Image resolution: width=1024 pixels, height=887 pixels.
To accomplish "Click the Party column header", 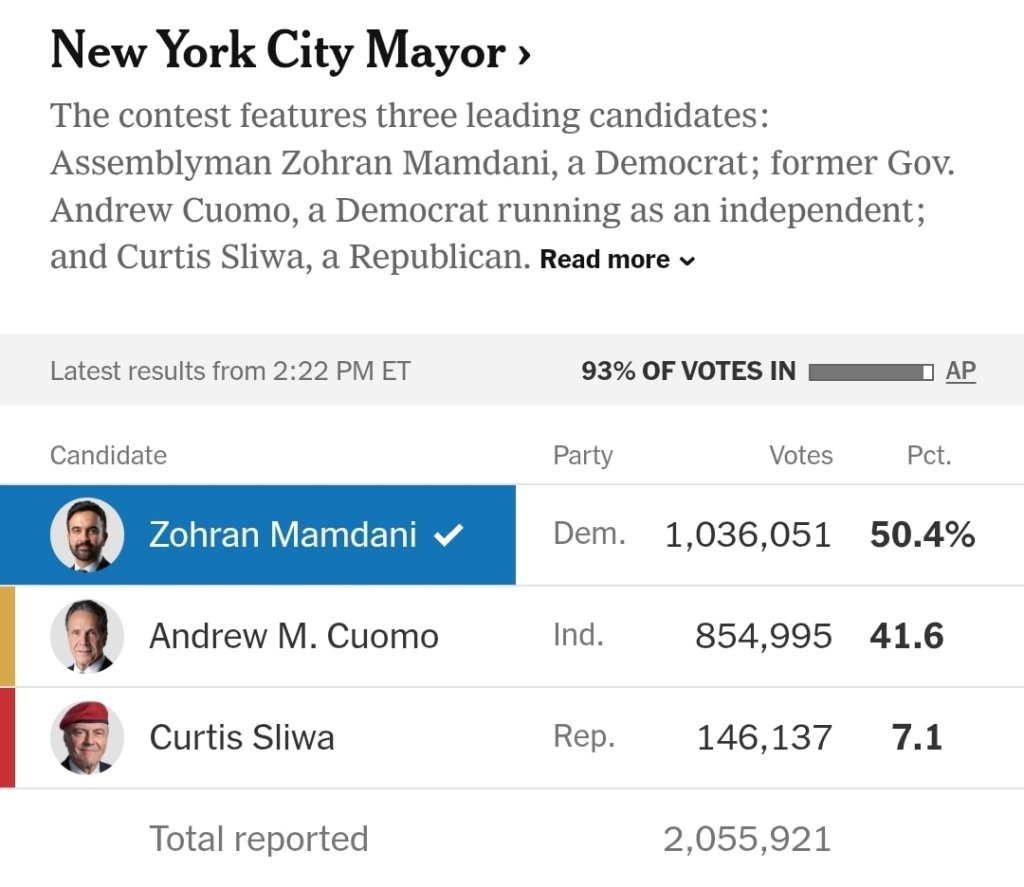I will click(582, 456).
